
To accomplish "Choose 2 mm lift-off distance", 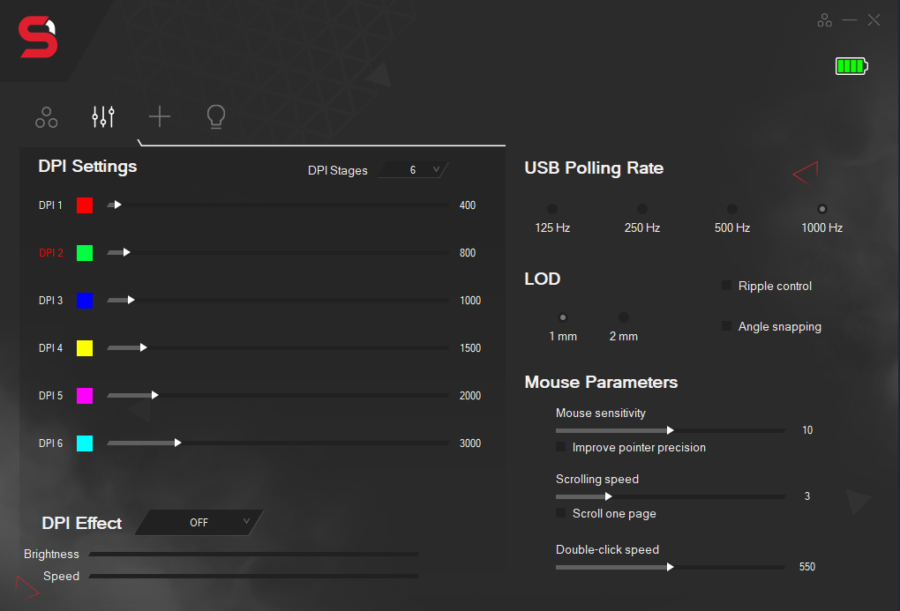I will [624, 318].
